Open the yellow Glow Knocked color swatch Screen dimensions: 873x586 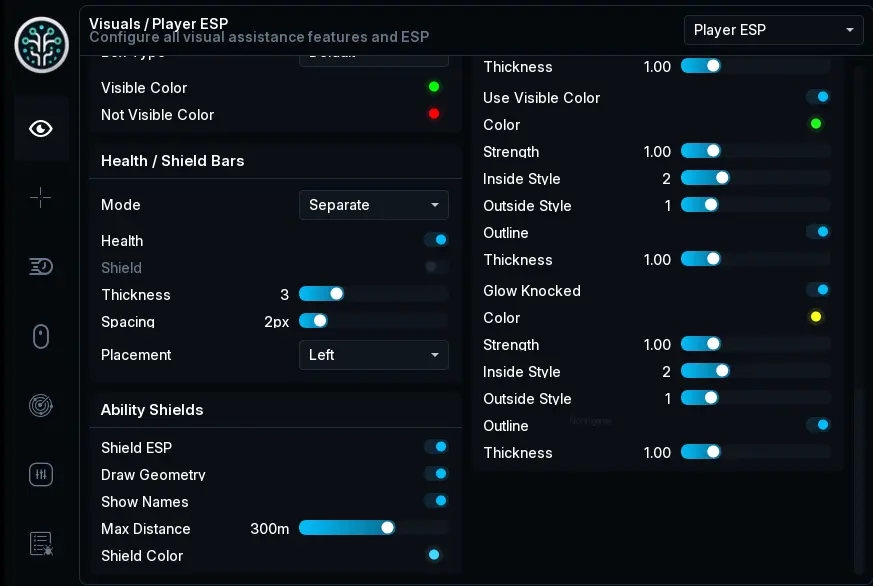tap(816, 317)
